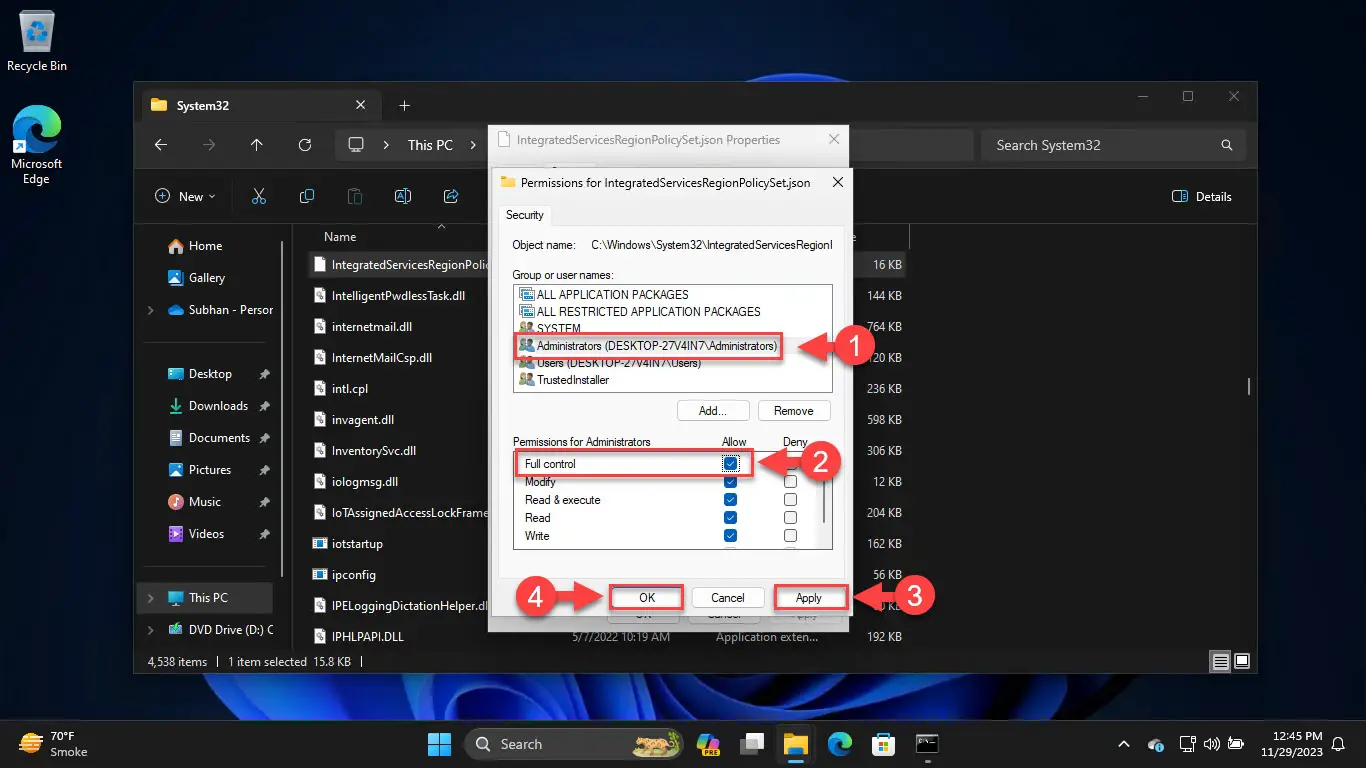1366x768 pixels.
Task: Add a new Explorer tab with plus button
Action: click(x=404, y=105)
